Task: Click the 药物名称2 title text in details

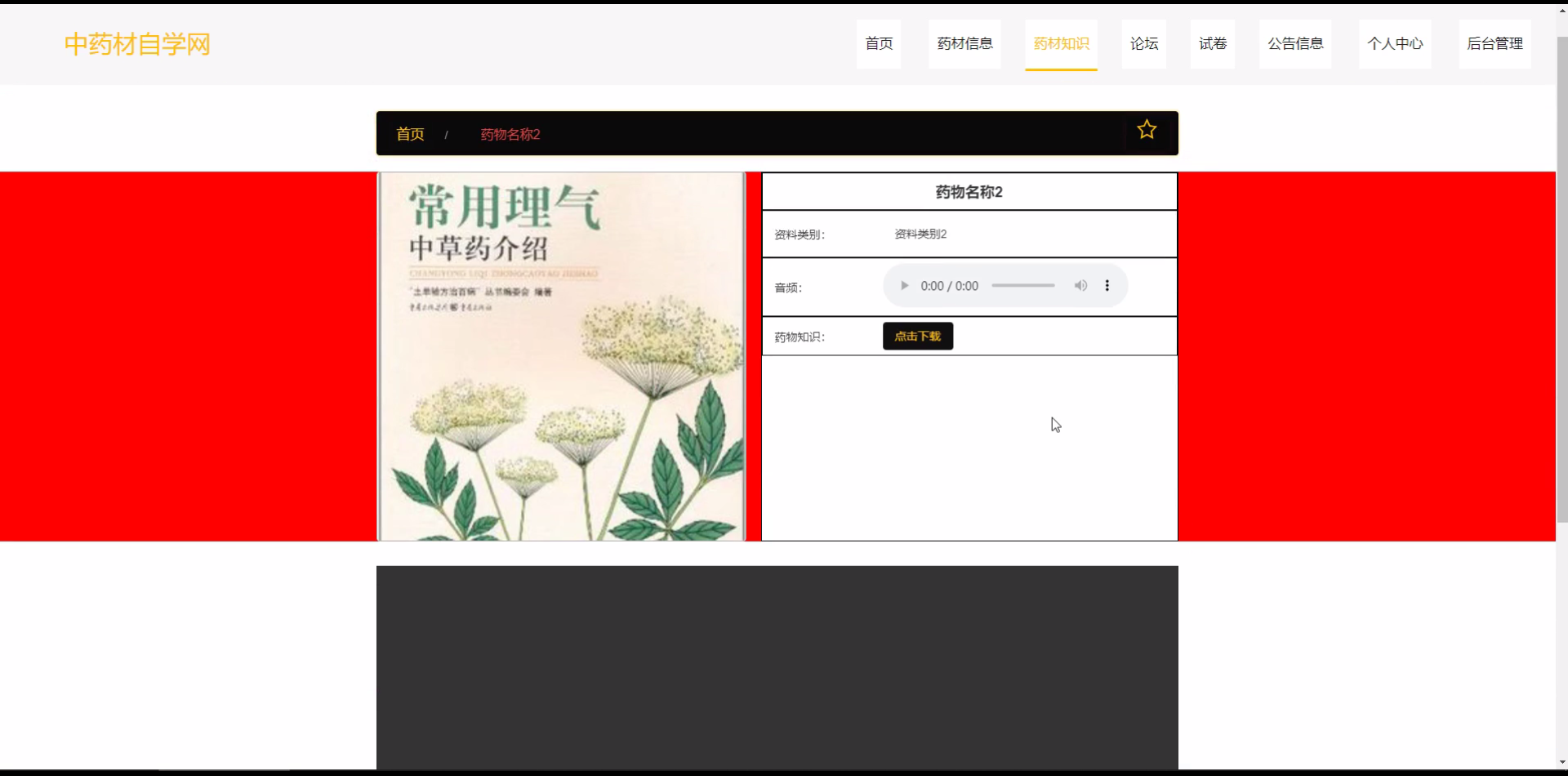Action: click(x=969, y=192)
